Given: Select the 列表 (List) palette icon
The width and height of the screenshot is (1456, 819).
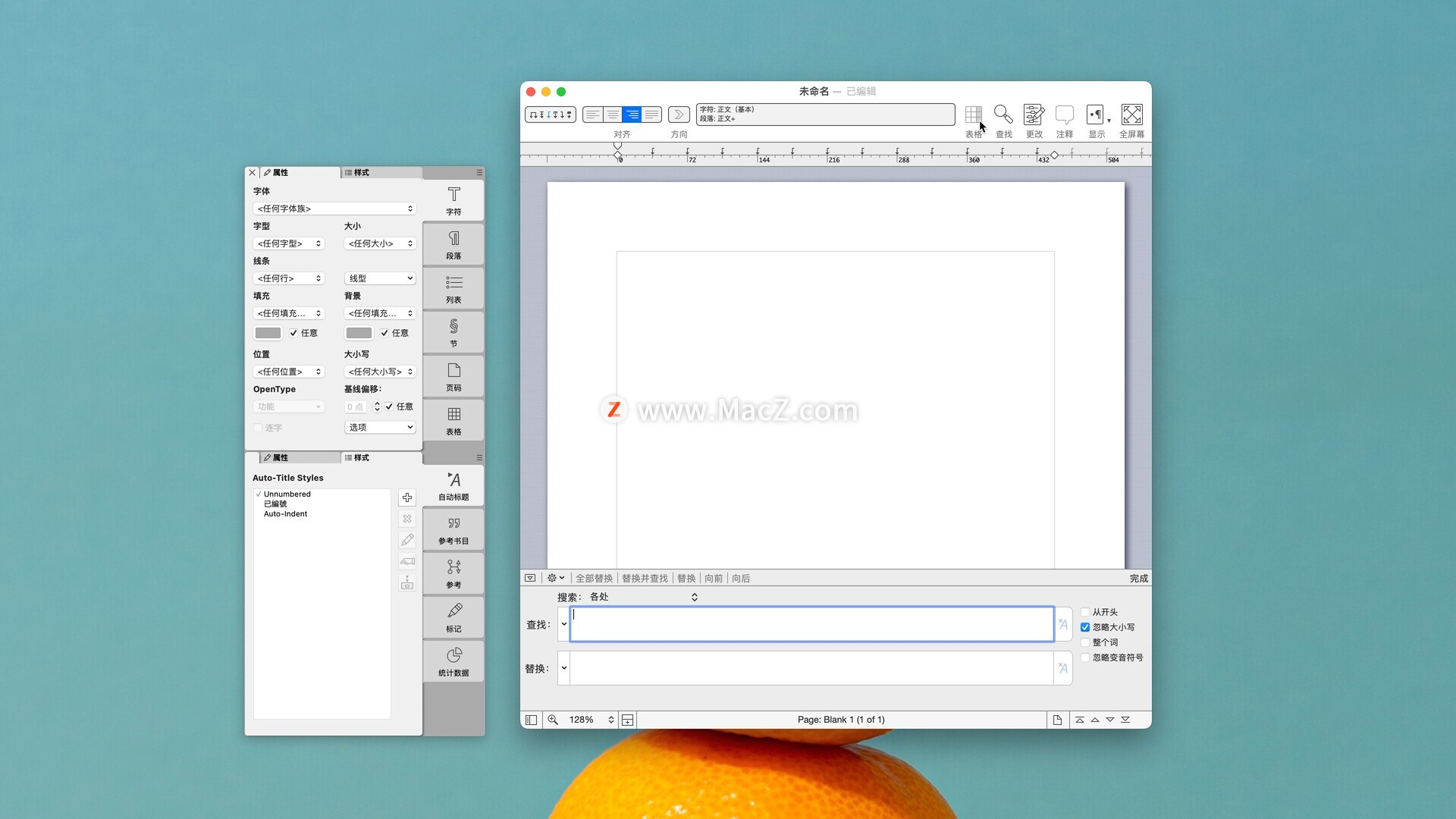Looking at the screenshot, I should click(x=453, y=288).
